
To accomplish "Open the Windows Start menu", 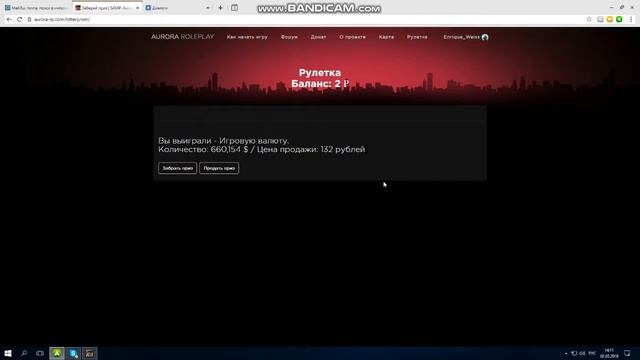I will click(8, 353).
